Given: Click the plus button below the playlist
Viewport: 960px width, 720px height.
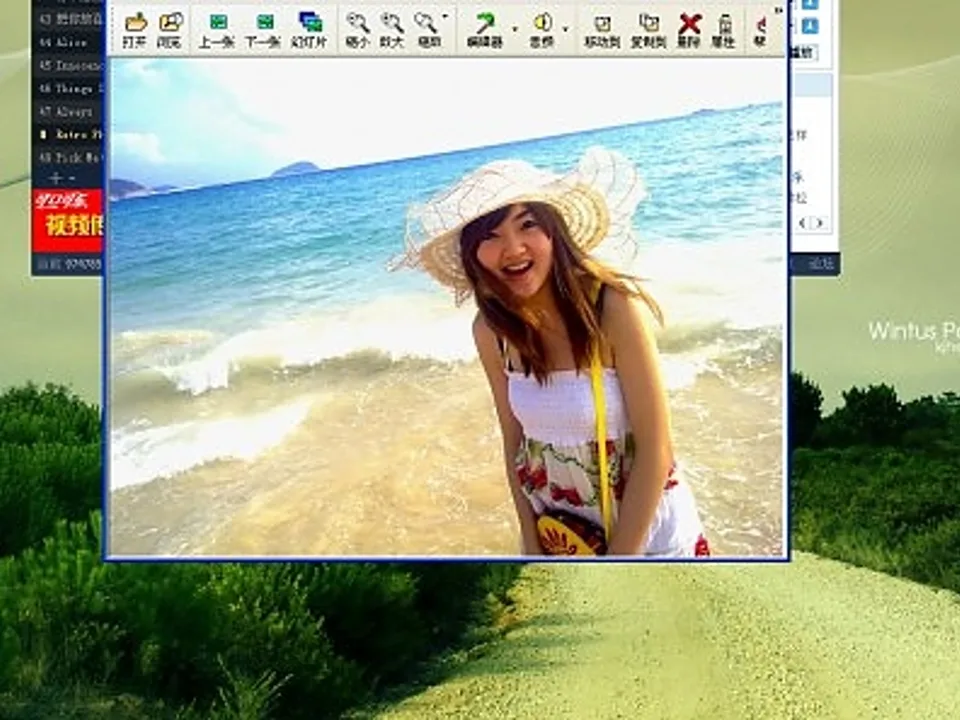Looking at the screenshot, I should tap(56, 177).
